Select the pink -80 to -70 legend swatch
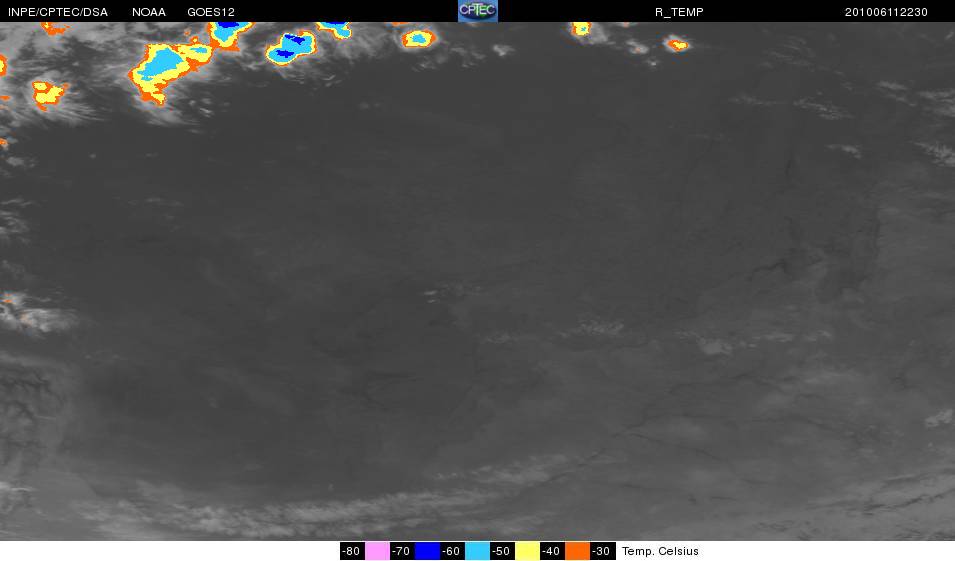955x561 pixels. click(x=377, y=551)
